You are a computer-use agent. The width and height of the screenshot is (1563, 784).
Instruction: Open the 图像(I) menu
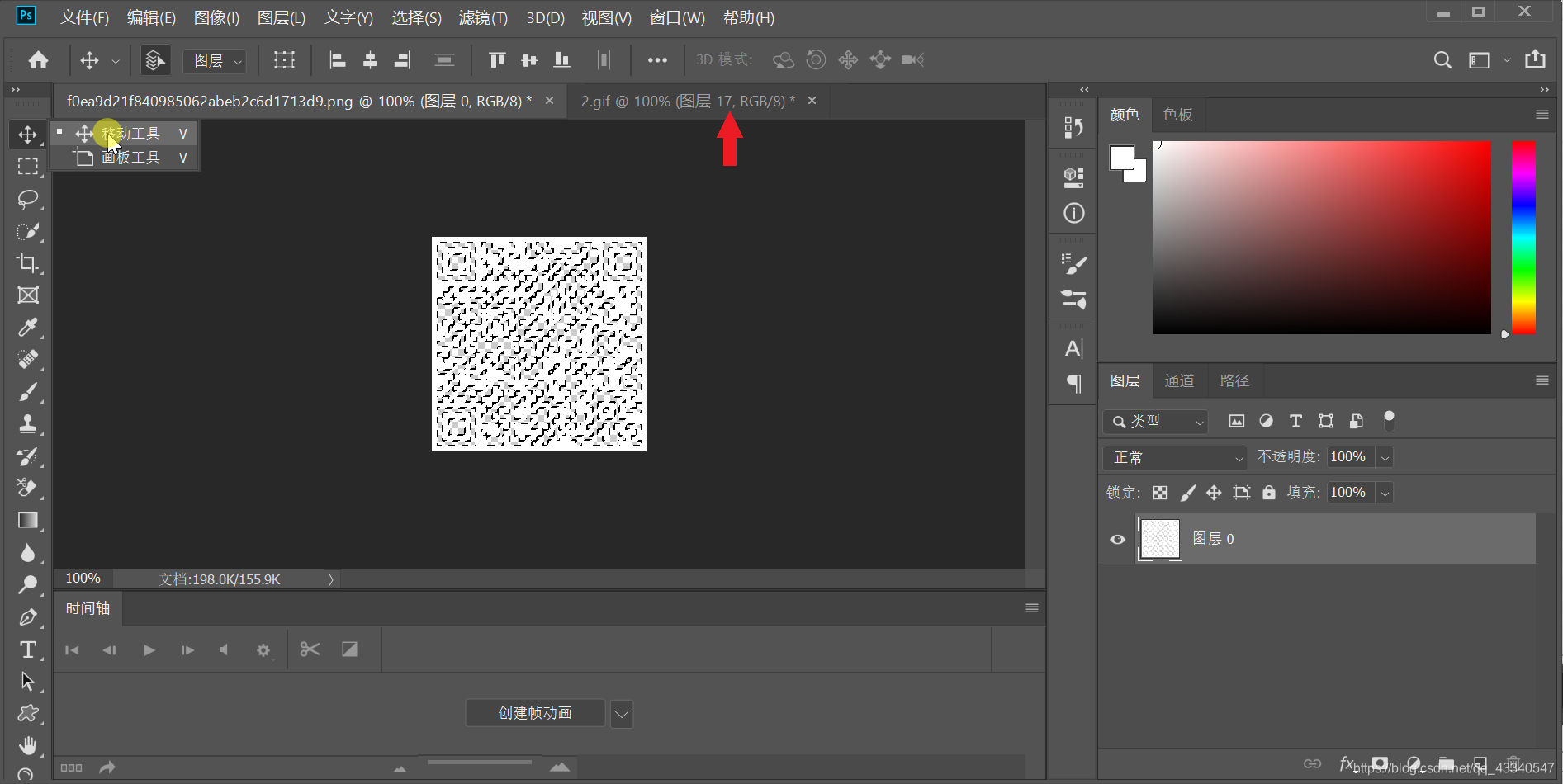(216, 17)
